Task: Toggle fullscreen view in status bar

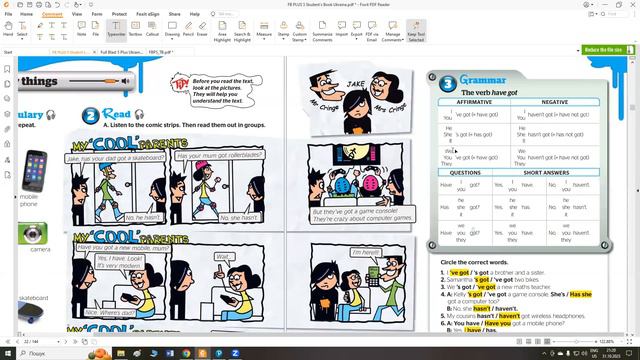Action: point(630,342)
